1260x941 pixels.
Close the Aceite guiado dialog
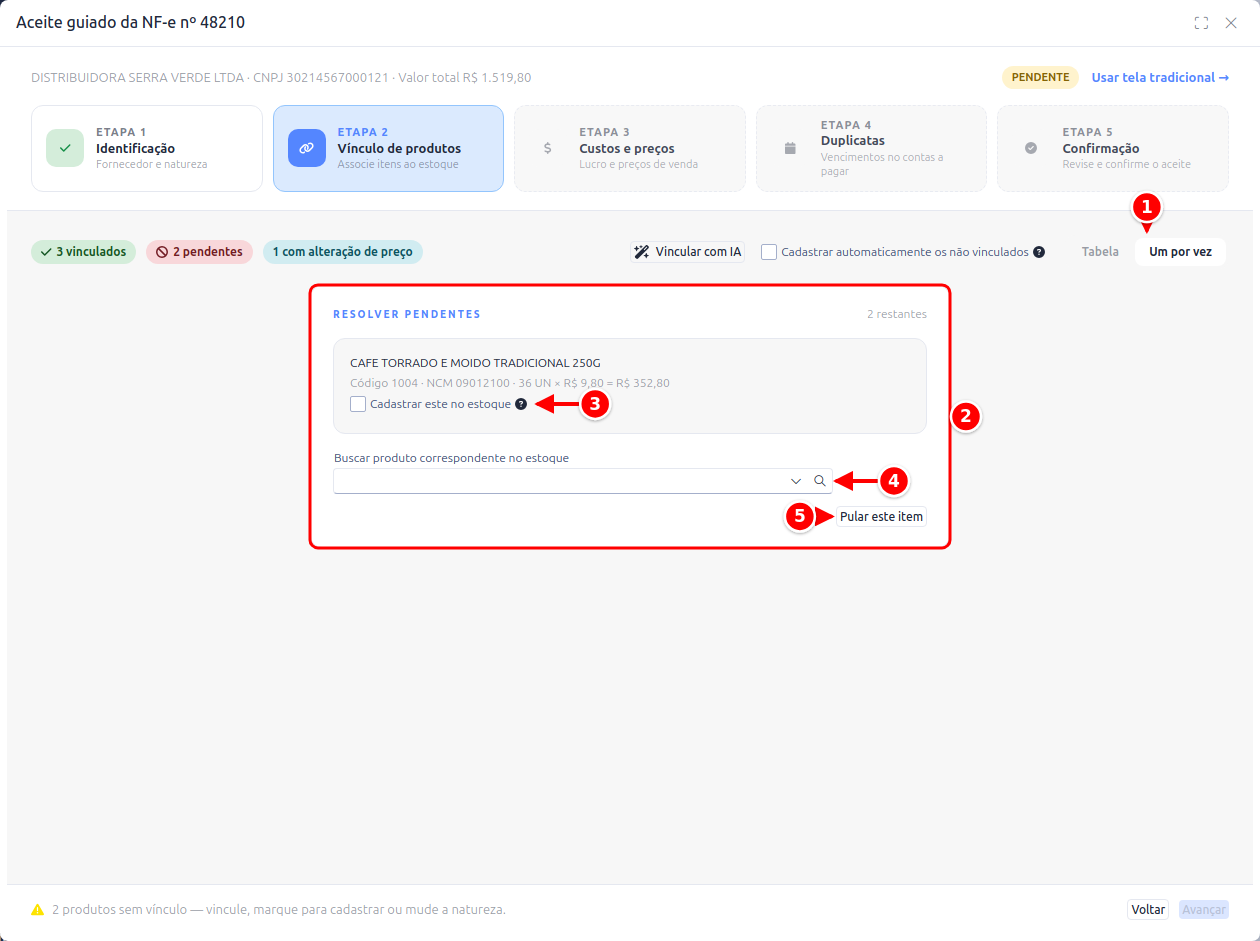(1231, 23)
